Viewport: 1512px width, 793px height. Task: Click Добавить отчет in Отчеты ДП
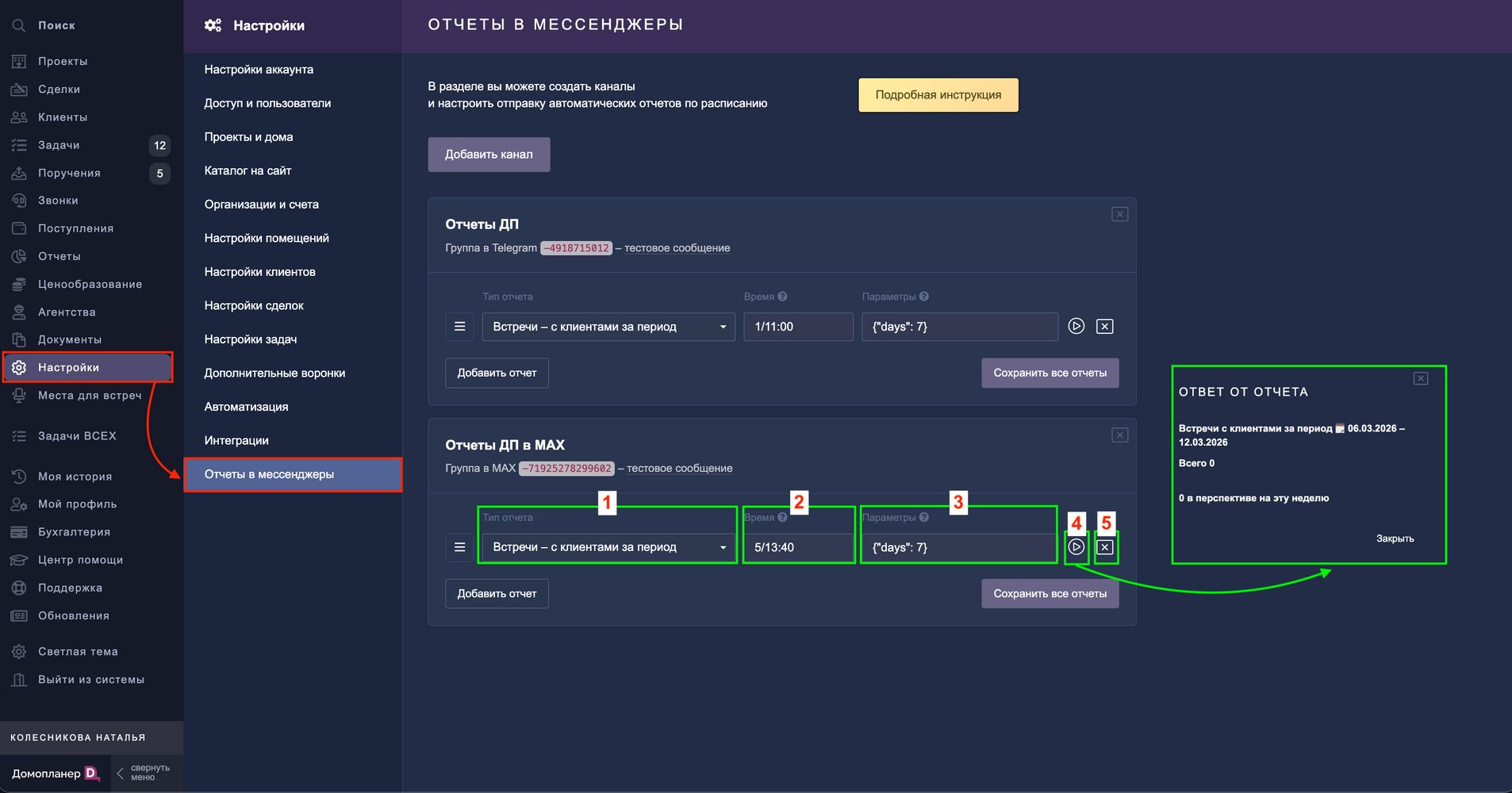point(497,373)
